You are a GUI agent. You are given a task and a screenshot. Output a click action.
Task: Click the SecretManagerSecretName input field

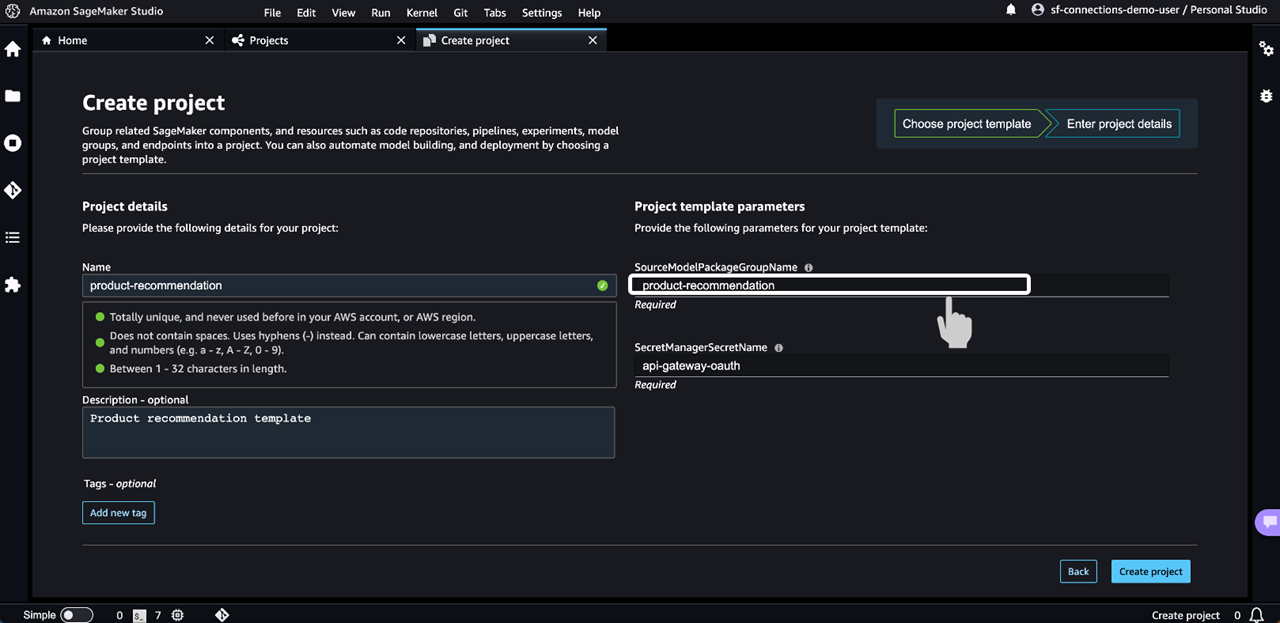901,366
